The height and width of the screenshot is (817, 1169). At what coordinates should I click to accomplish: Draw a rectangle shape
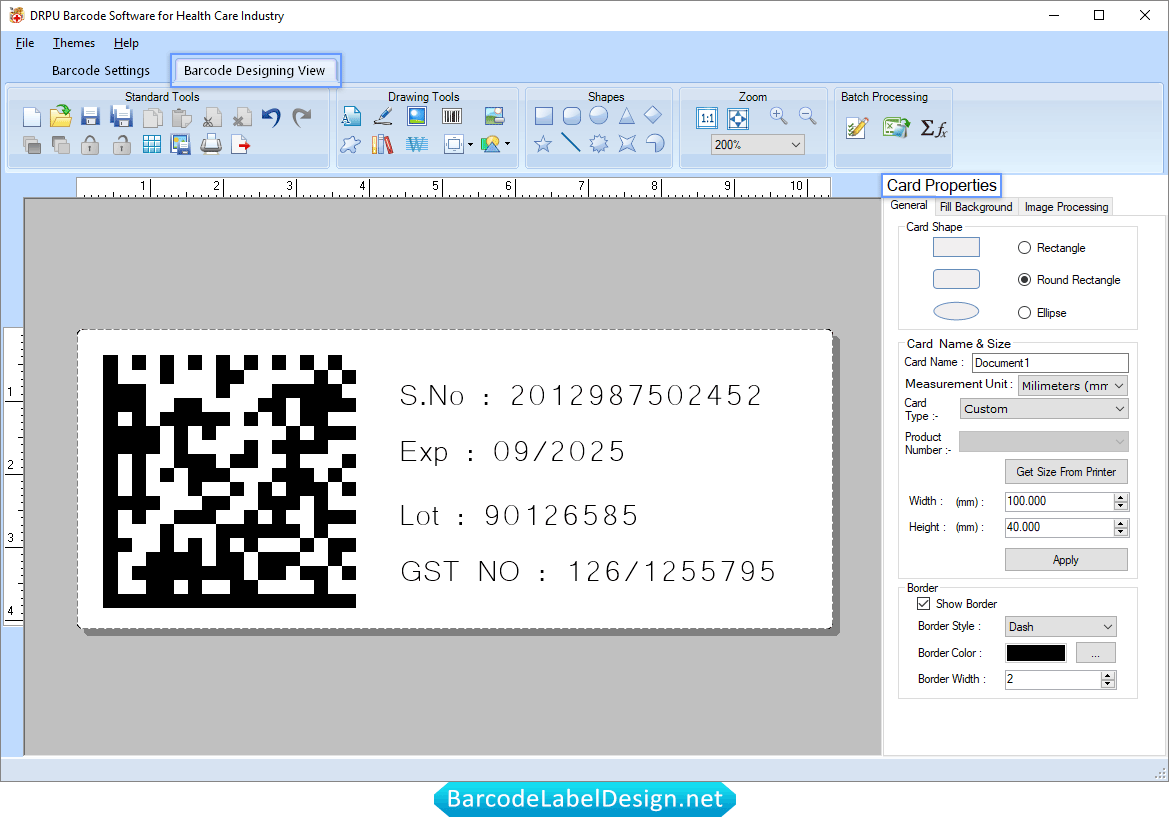click(544, 116)
